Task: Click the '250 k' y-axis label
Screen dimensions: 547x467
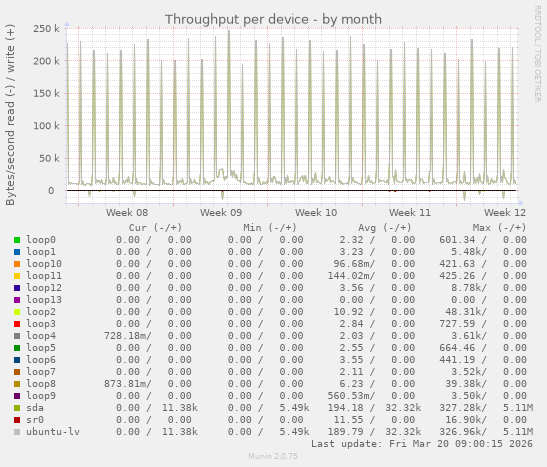Action: pyautogui.click(x=46, y=29)
